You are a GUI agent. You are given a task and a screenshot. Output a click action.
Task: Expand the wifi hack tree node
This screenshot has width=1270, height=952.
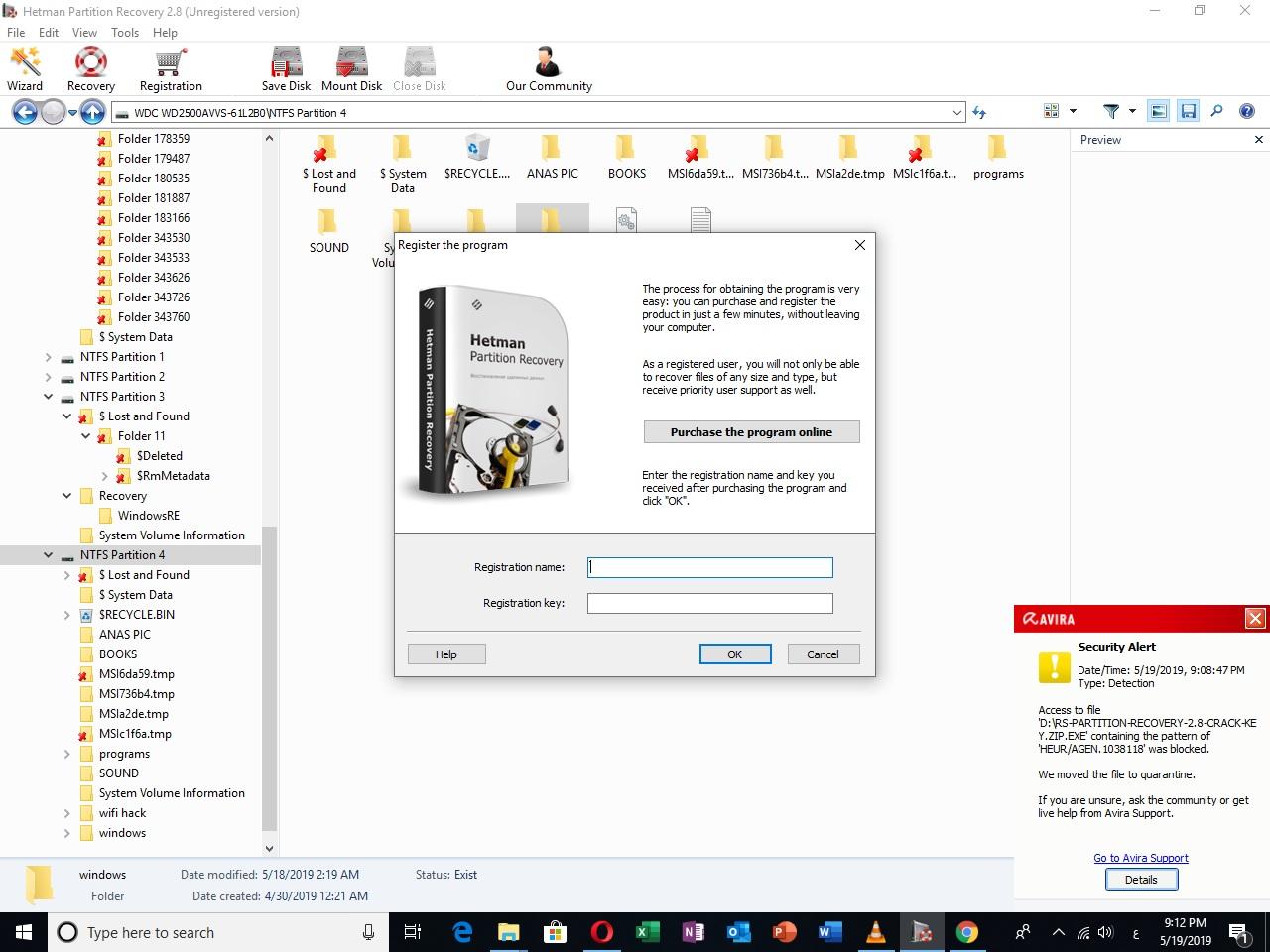click(66, 813)
